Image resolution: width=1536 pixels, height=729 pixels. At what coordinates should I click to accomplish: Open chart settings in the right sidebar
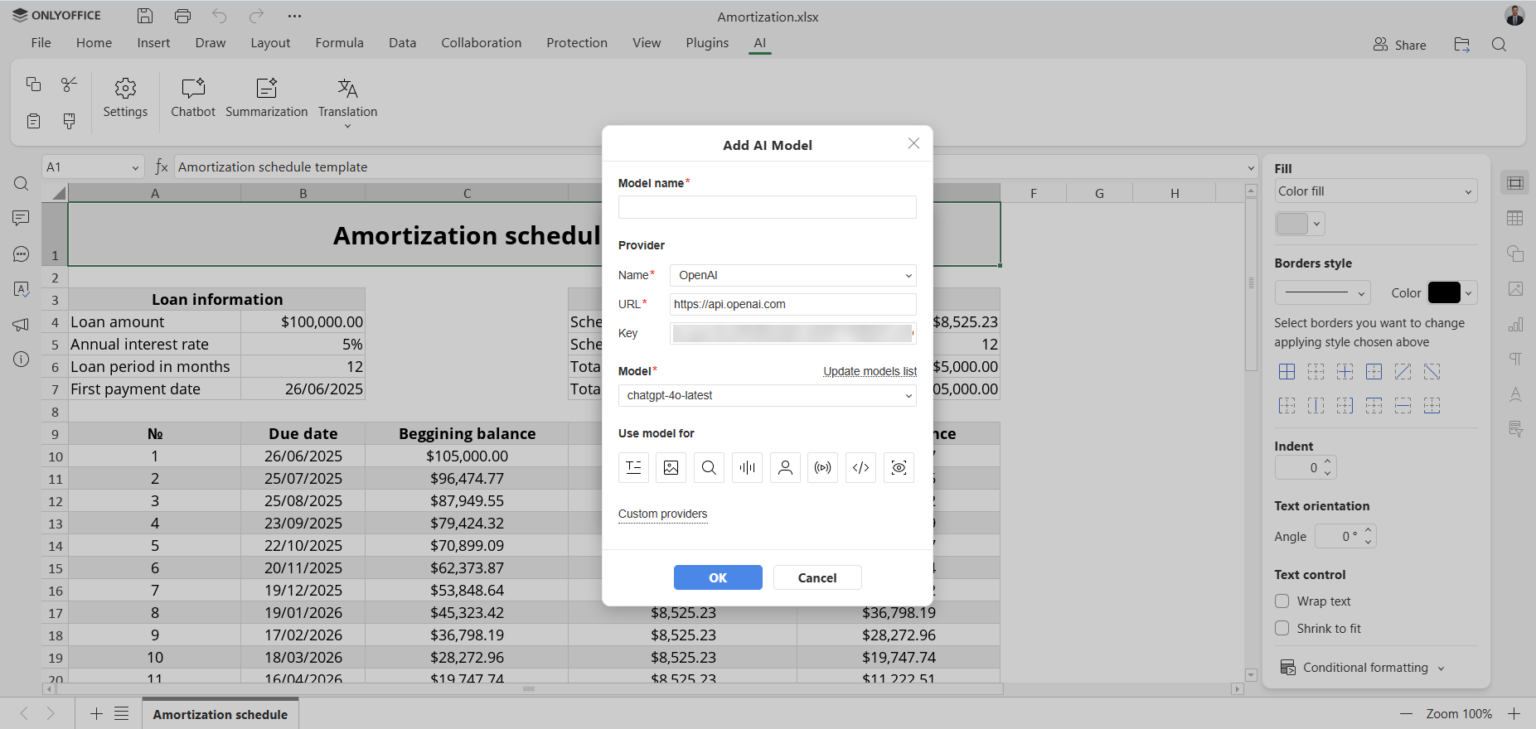coord(1515,324)
